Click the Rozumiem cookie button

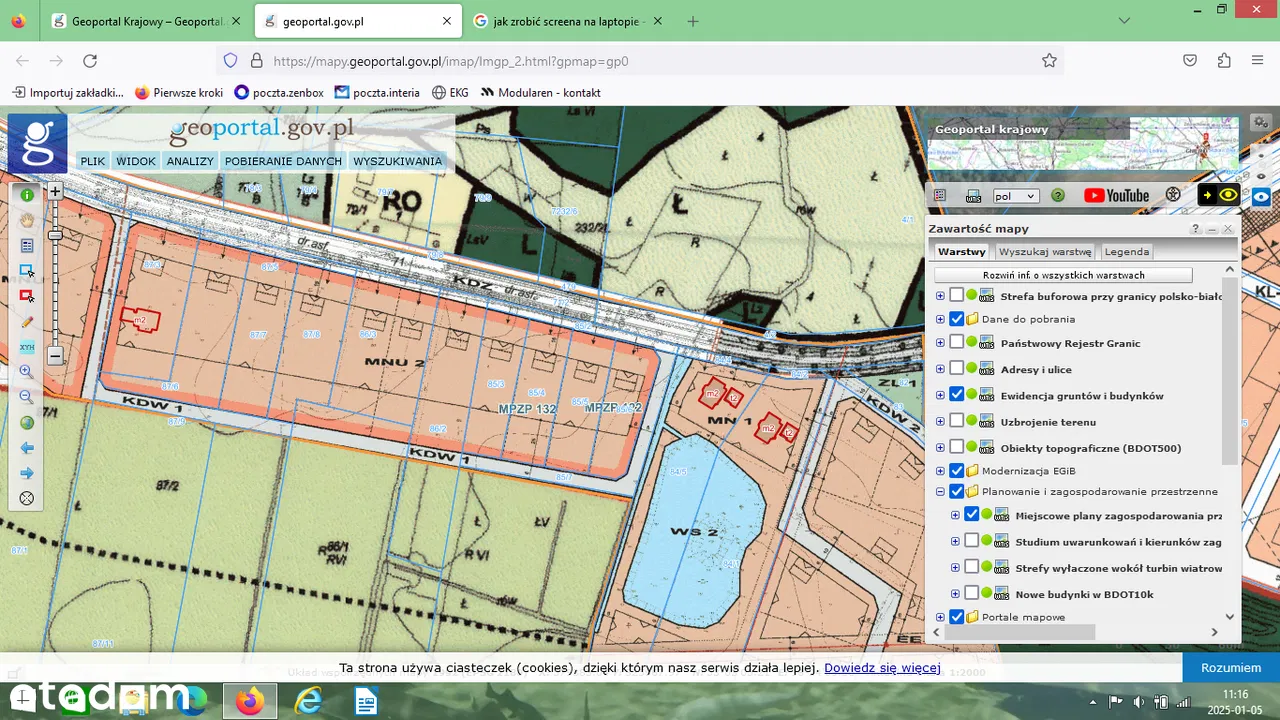point(1230,668)
